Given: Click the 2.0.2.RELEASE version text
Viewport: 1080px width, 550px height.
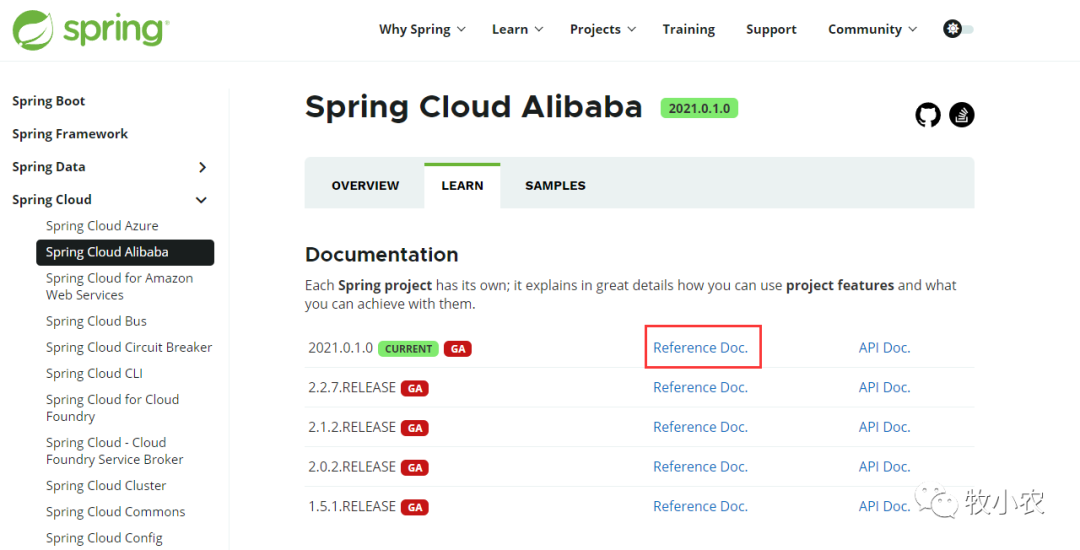Looking at the screenshot, I should (352, 467).
